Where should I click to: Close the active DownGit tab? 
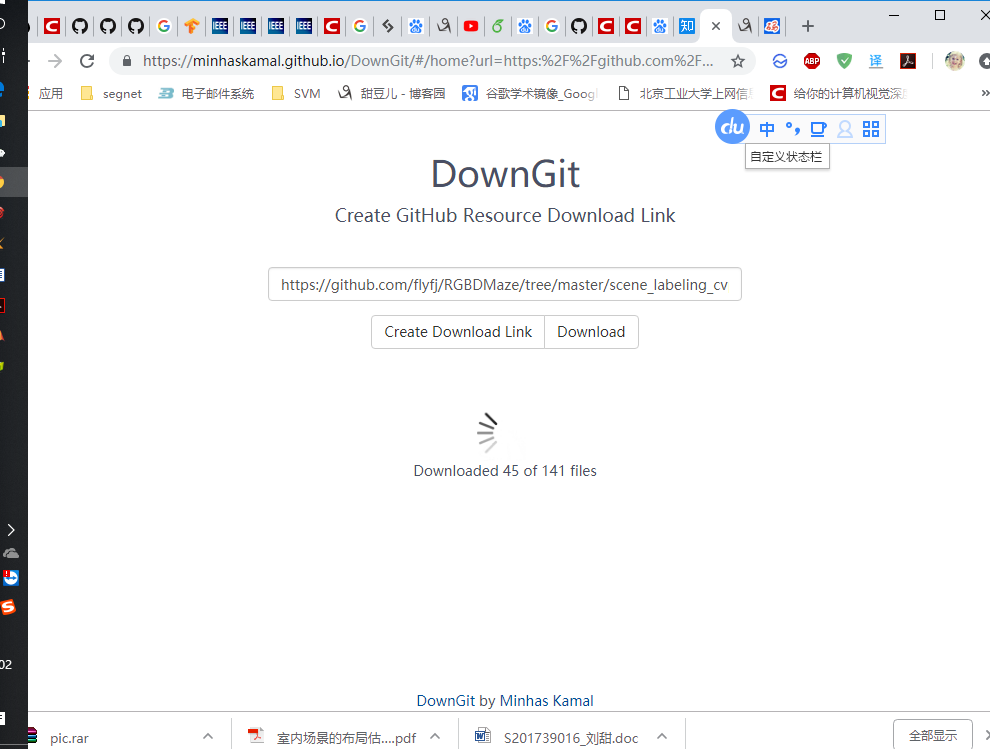715,26
